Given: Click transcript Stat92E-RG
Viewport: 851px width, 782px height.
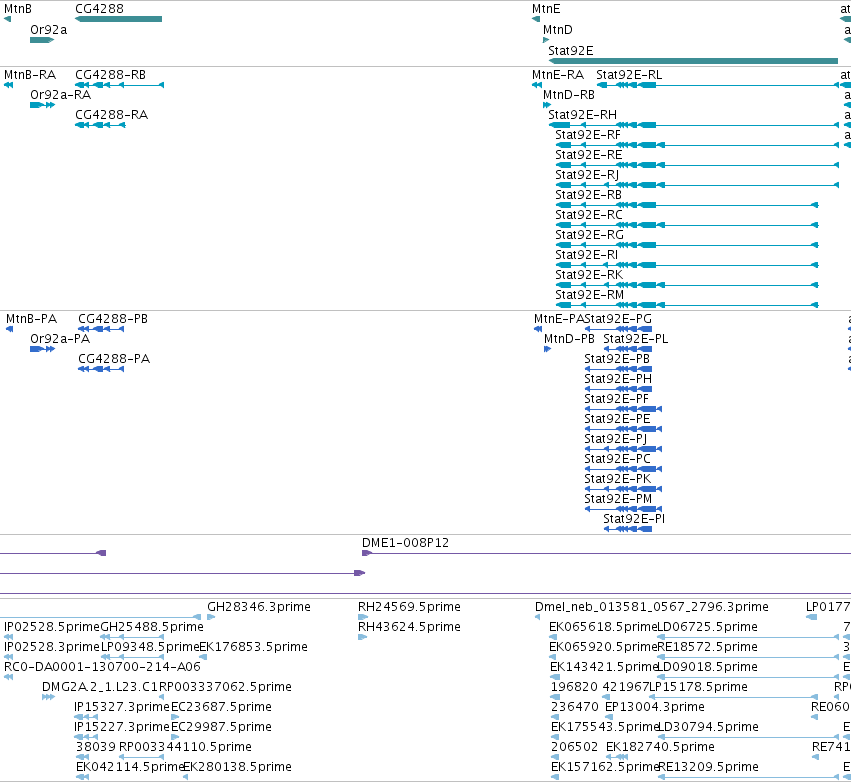Looking at the screenshot, I should click(x=589, y=236).
